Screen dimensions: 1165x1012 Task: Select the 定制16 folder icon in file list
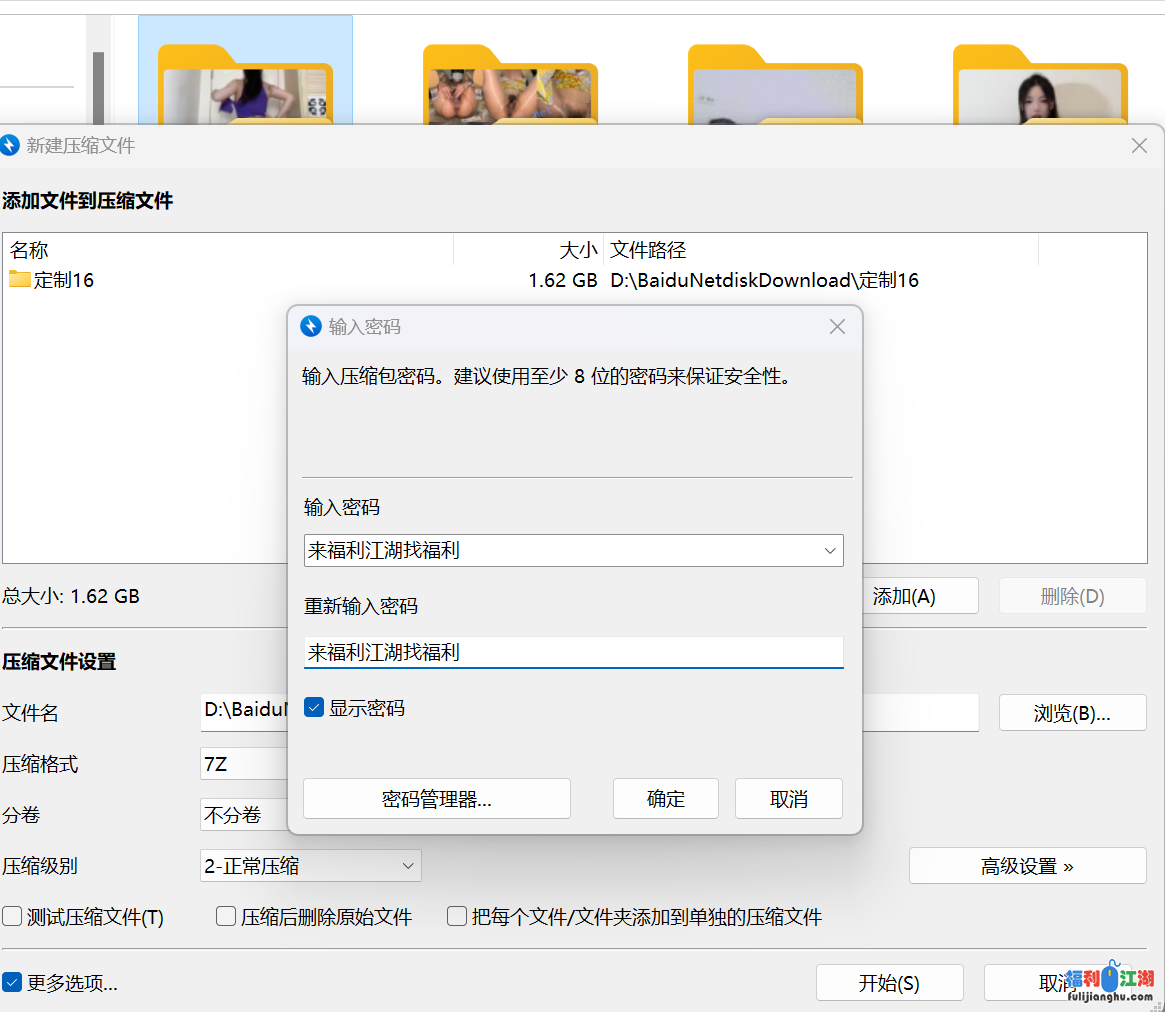click(x=20, y=280)
